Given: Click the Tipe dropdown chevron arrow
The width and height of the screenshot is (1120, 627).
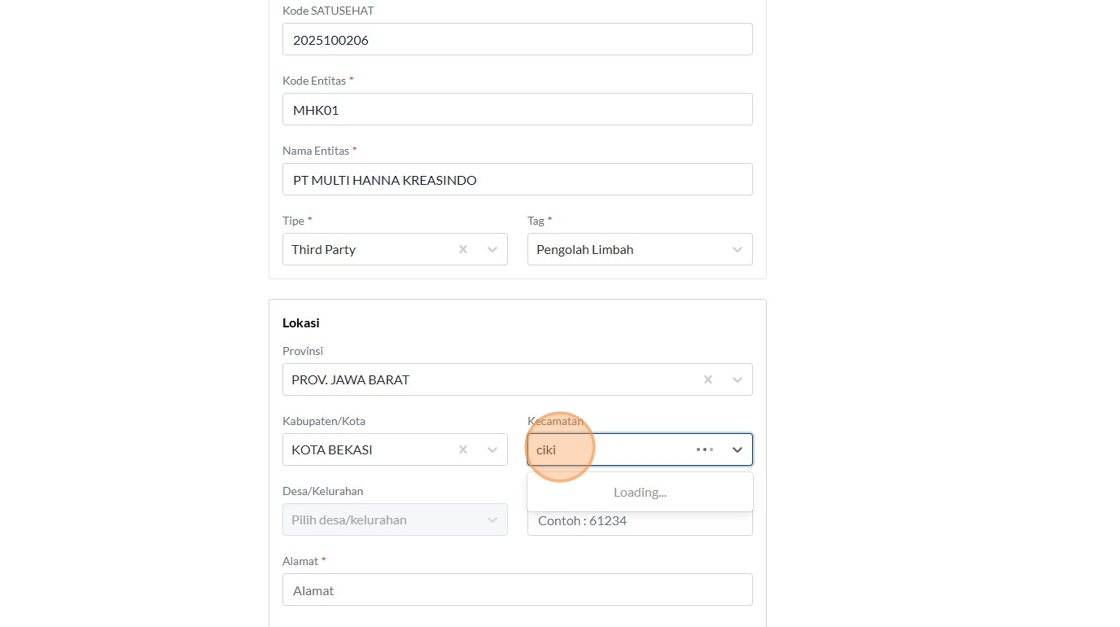Looking at the screenshot, I should pos(492,249).
